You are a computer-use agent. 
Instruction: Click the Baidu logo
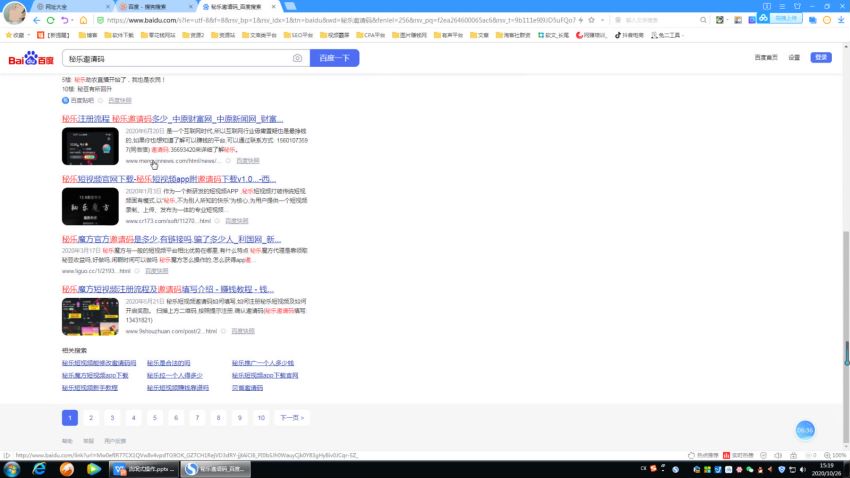click(31, 58)
